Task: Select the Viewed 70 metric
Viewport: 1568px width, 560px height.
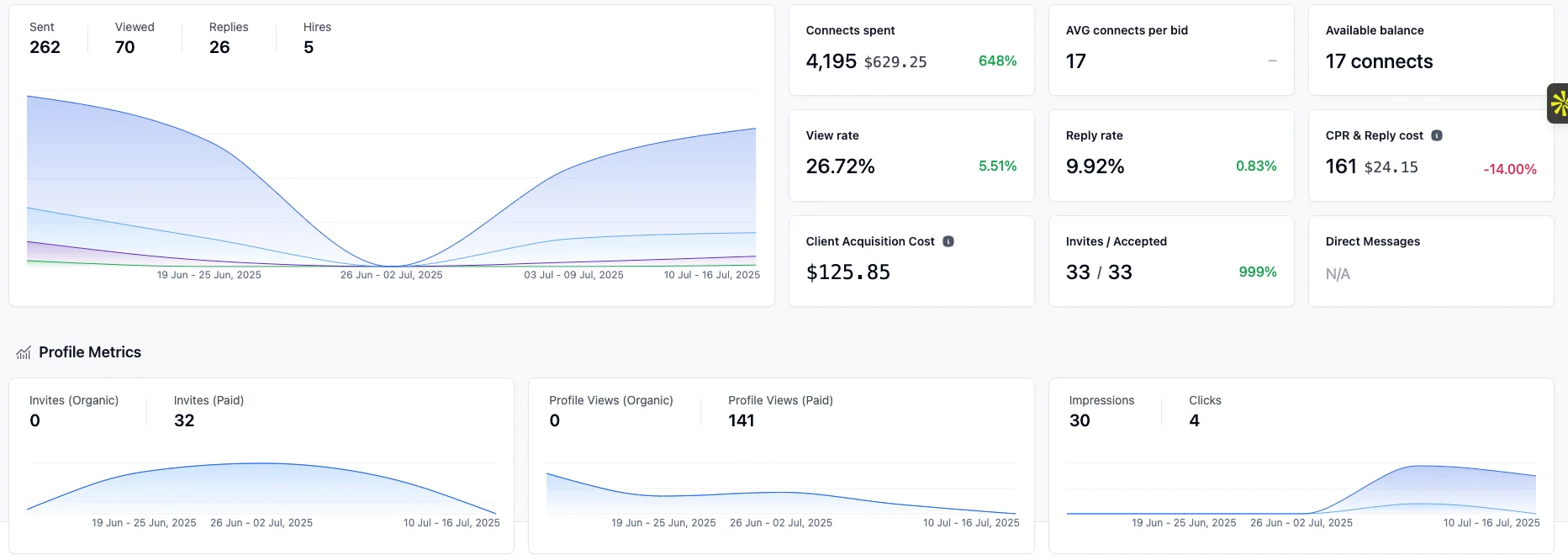Action: click(x=135, y=39)
